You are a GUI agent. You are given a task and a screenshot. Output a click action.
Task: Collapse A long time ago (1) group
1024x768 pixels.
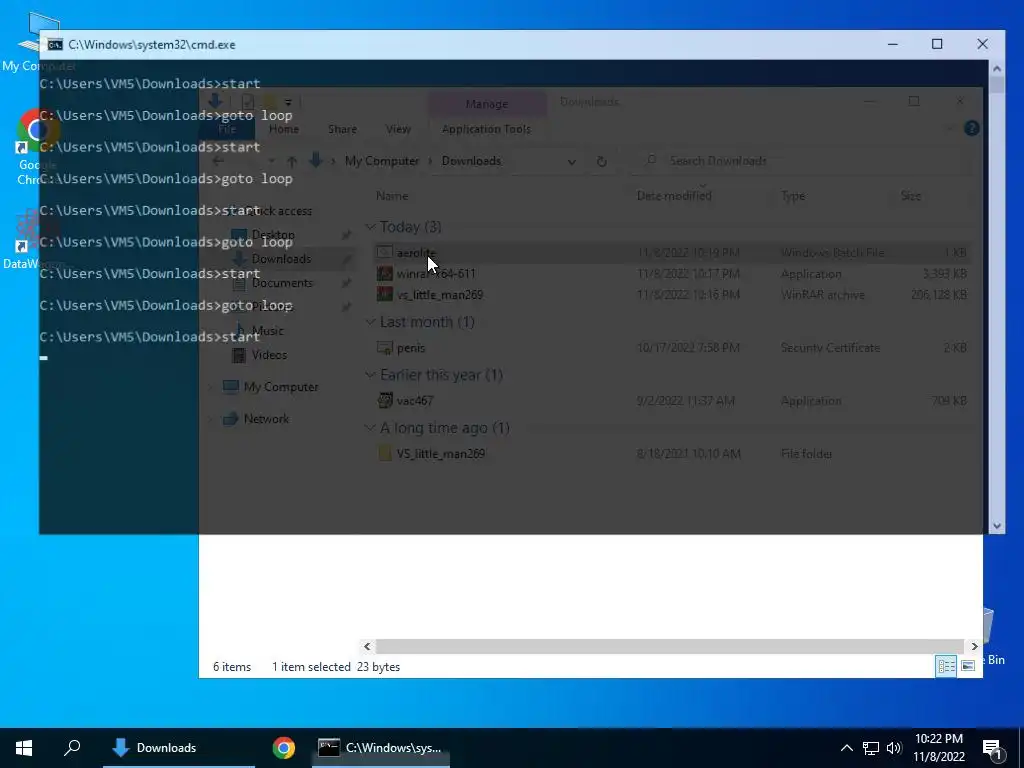(x=370, y=428)
